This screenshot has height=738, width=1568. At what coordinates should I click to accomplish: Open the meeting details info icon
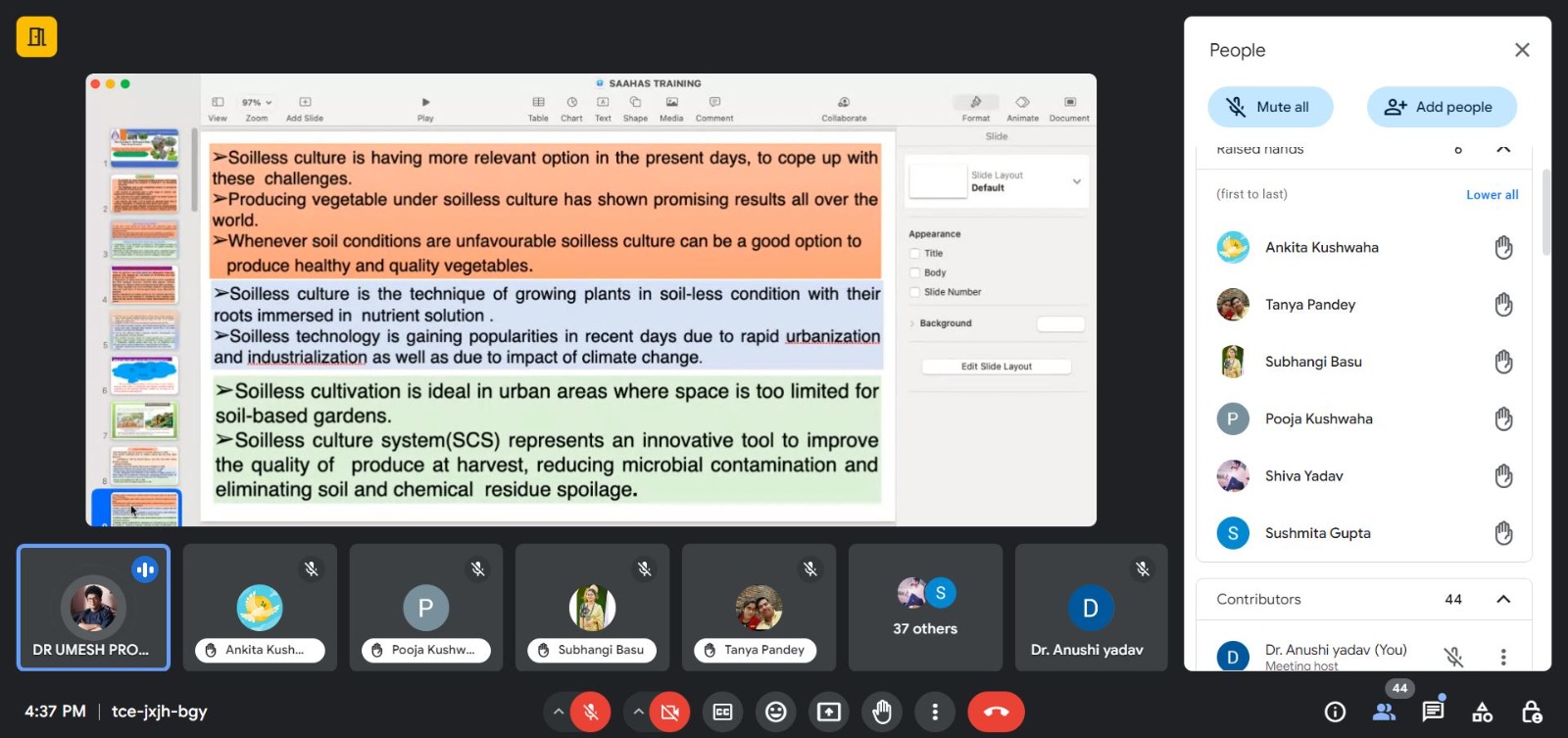pos(1335,712)
